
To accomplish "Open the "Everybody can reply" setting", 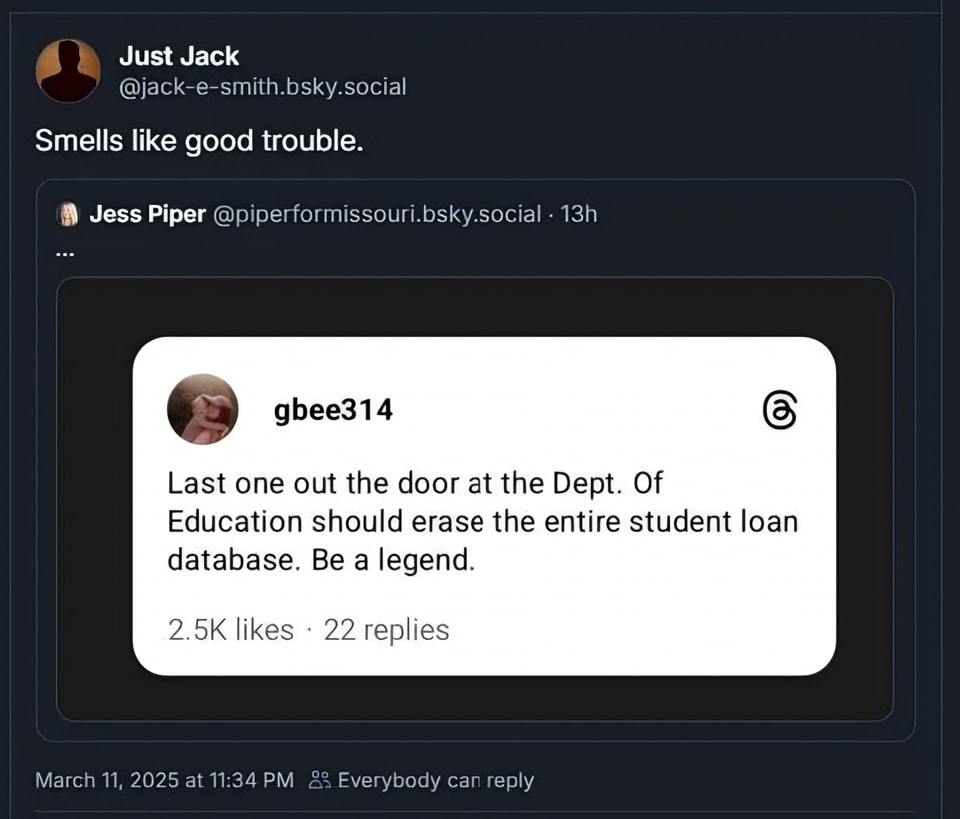I will [435, 780].
